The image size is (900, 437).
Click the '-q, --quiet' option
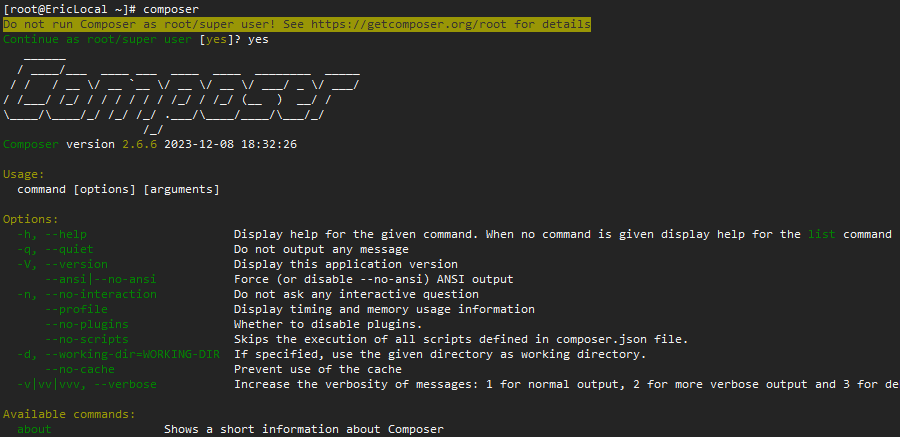(55, 249)
